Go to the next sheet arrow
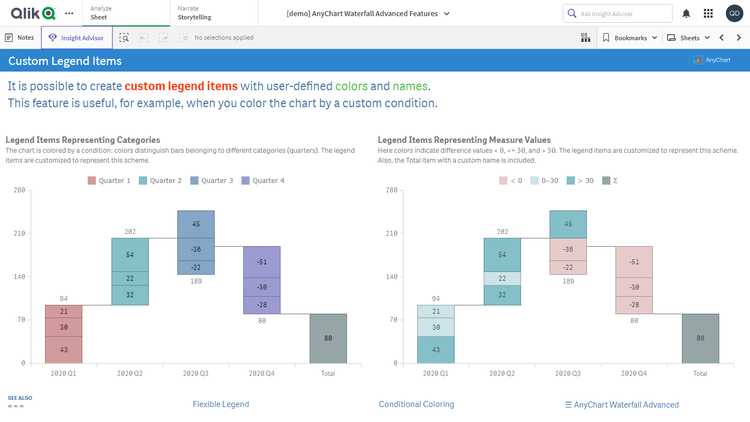 [x=739, y=37]
